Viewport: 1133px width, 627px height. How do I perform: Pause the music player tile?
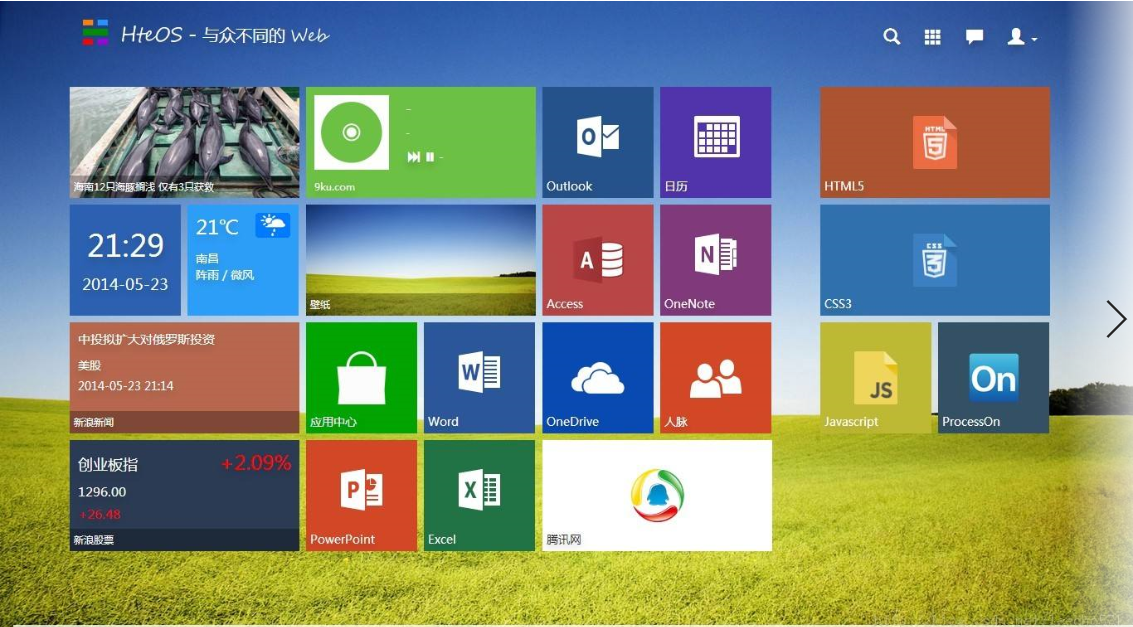(x=430, y=157)
